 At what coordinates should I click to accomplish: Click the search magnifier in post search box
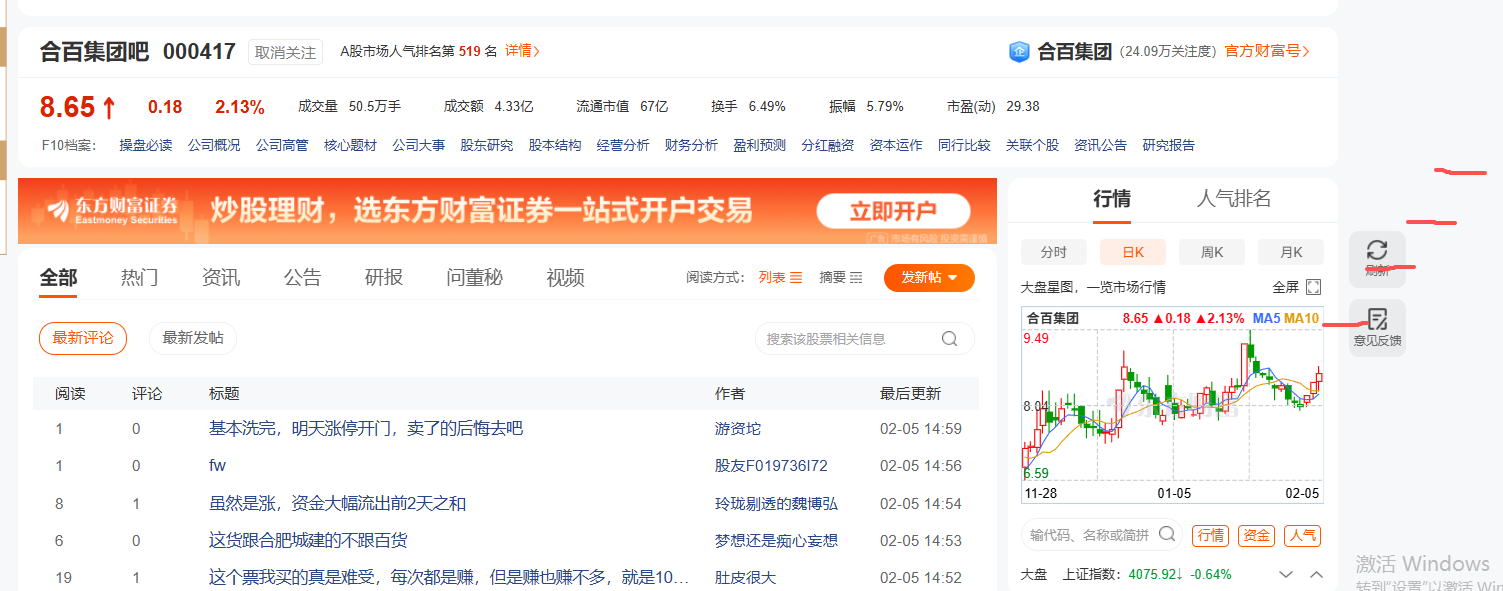949,339
